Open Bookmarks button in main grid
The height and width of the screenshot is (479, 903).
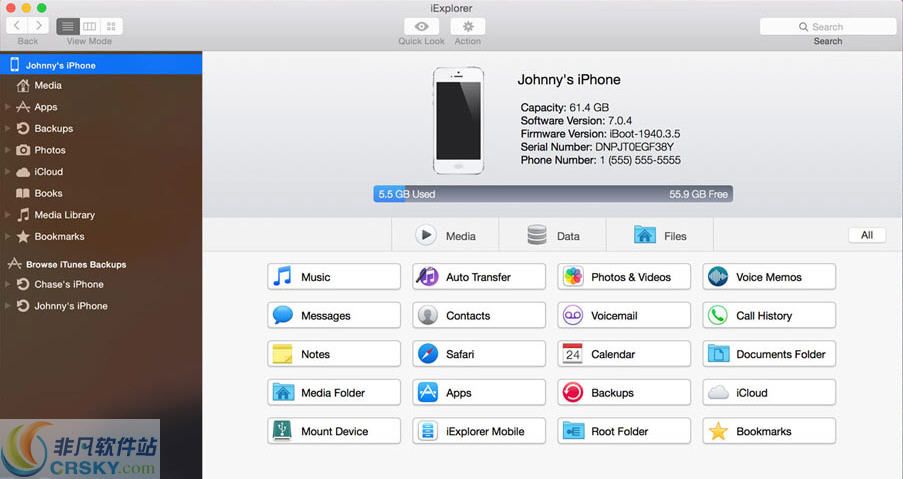[769, 431]
